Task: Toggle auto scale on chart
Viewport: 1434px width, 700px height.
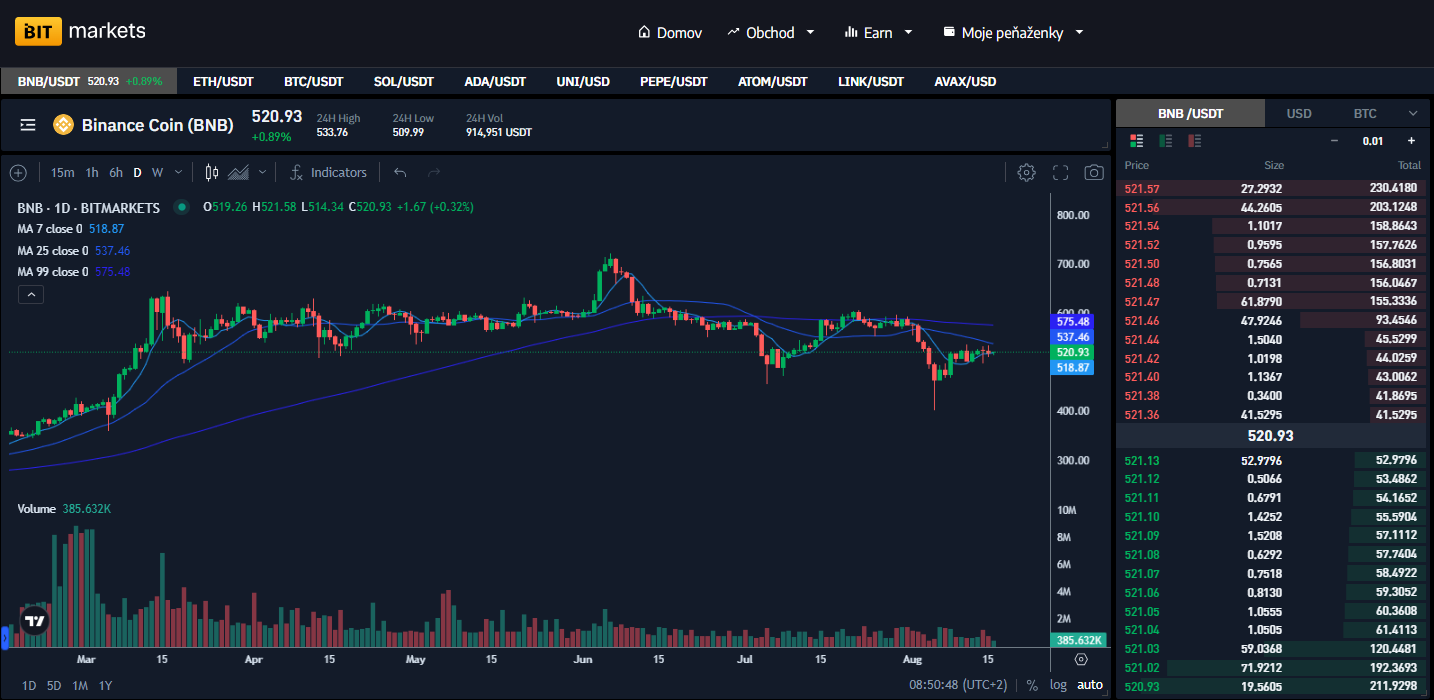Action: point(1090,685)
